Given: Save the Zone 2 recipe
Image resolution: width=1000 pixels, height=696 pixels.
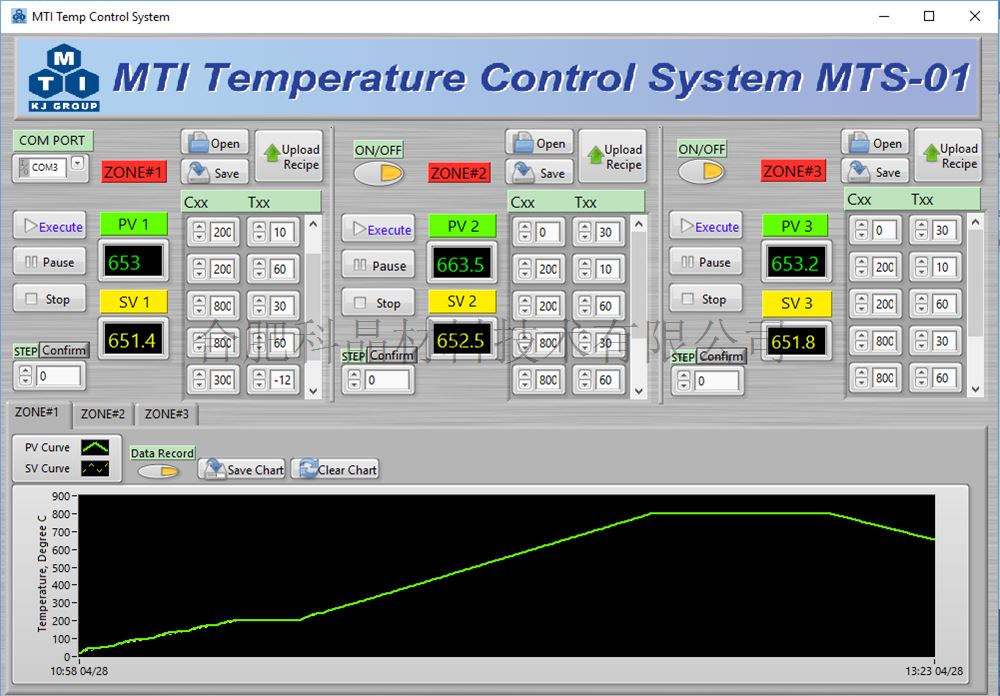Looking at the screenshot, I should (x=539, y=172).
